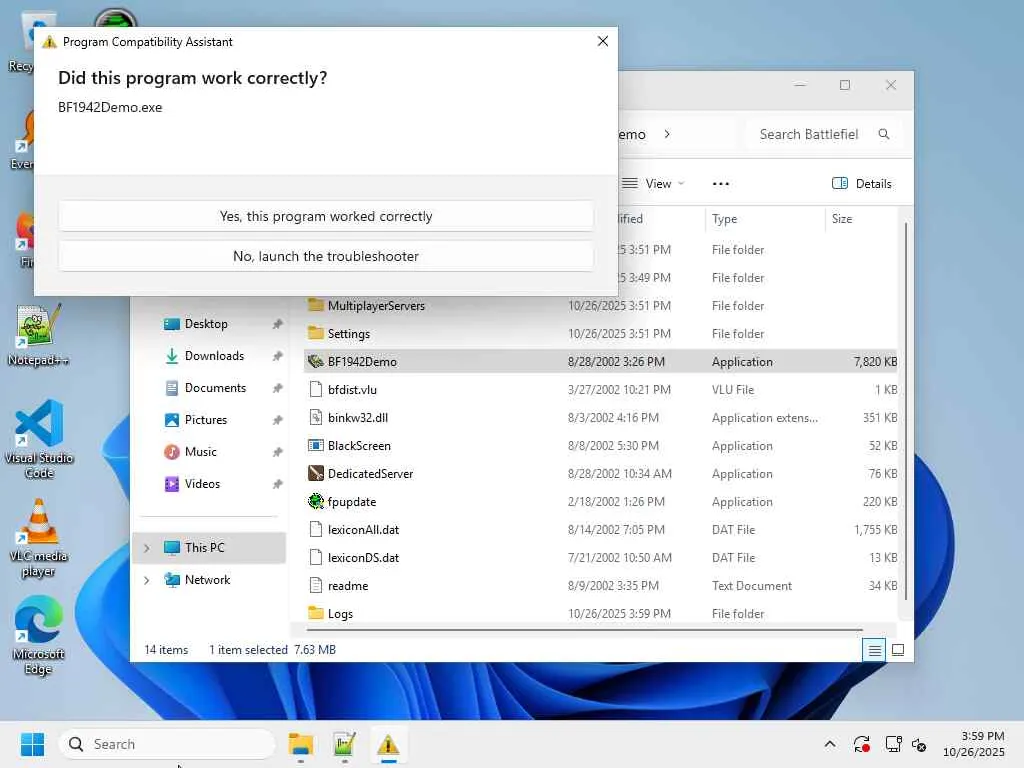This screenshot has height=768, width=1024.
Task: Select the readme file name
Action: [348, 586]
